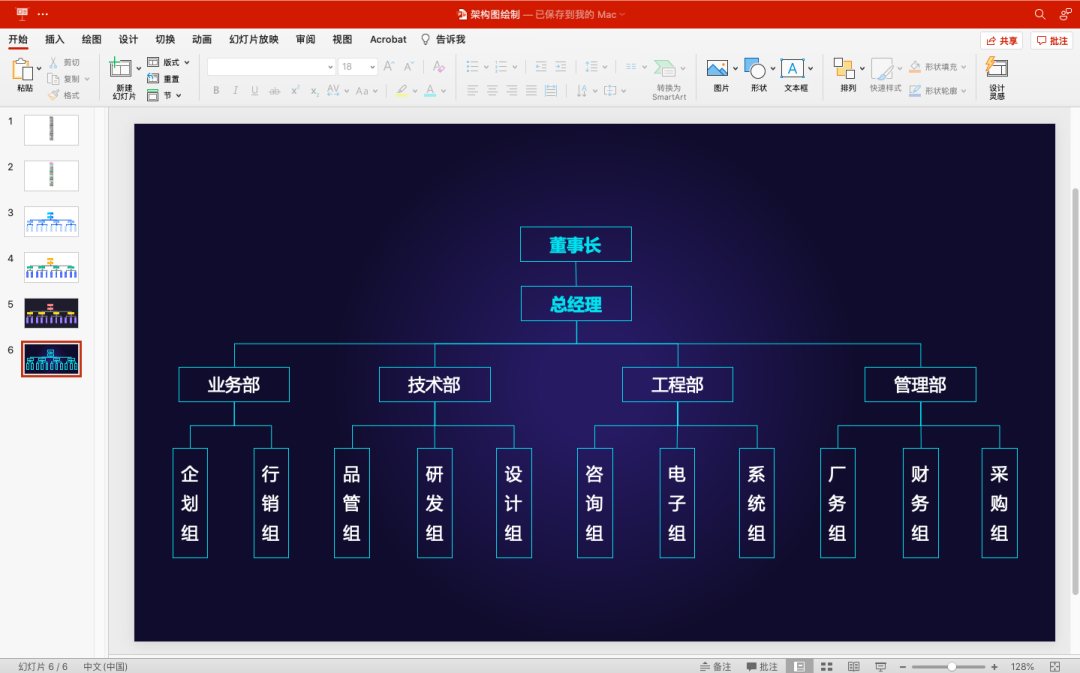Viewport: 1080px width, 673px height.
Task: Click the Reset (重置) slide icon
Action: click(153, 79)
